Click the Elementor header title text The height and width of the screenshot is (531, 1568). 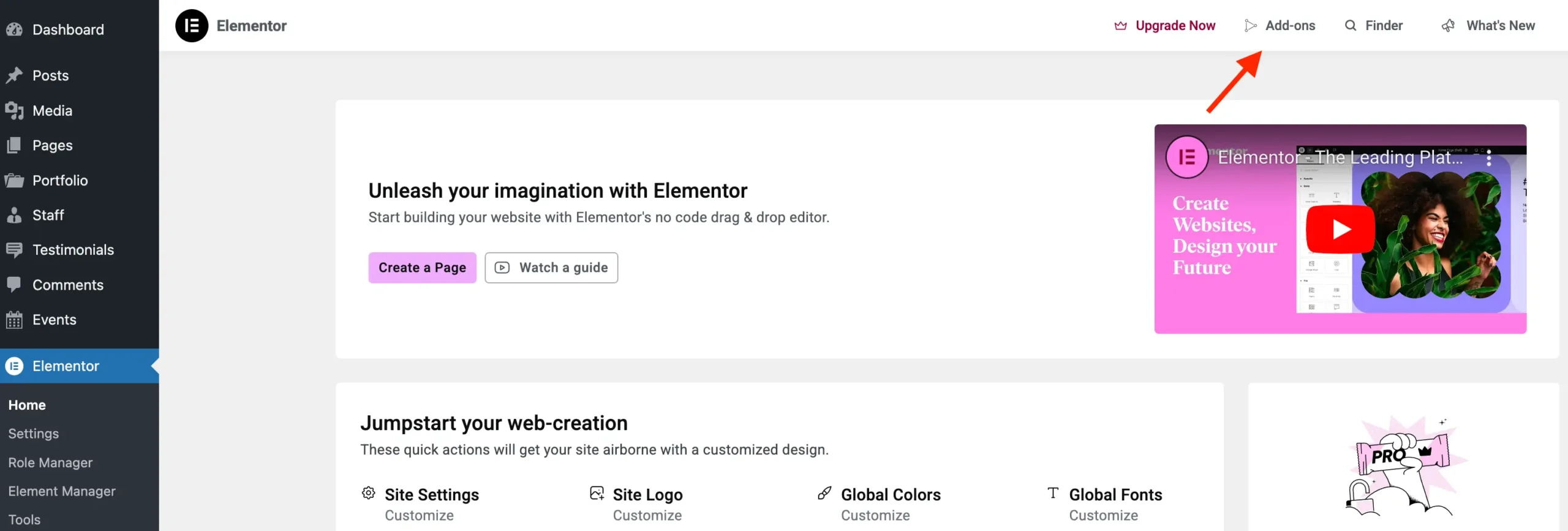(252, 26)
